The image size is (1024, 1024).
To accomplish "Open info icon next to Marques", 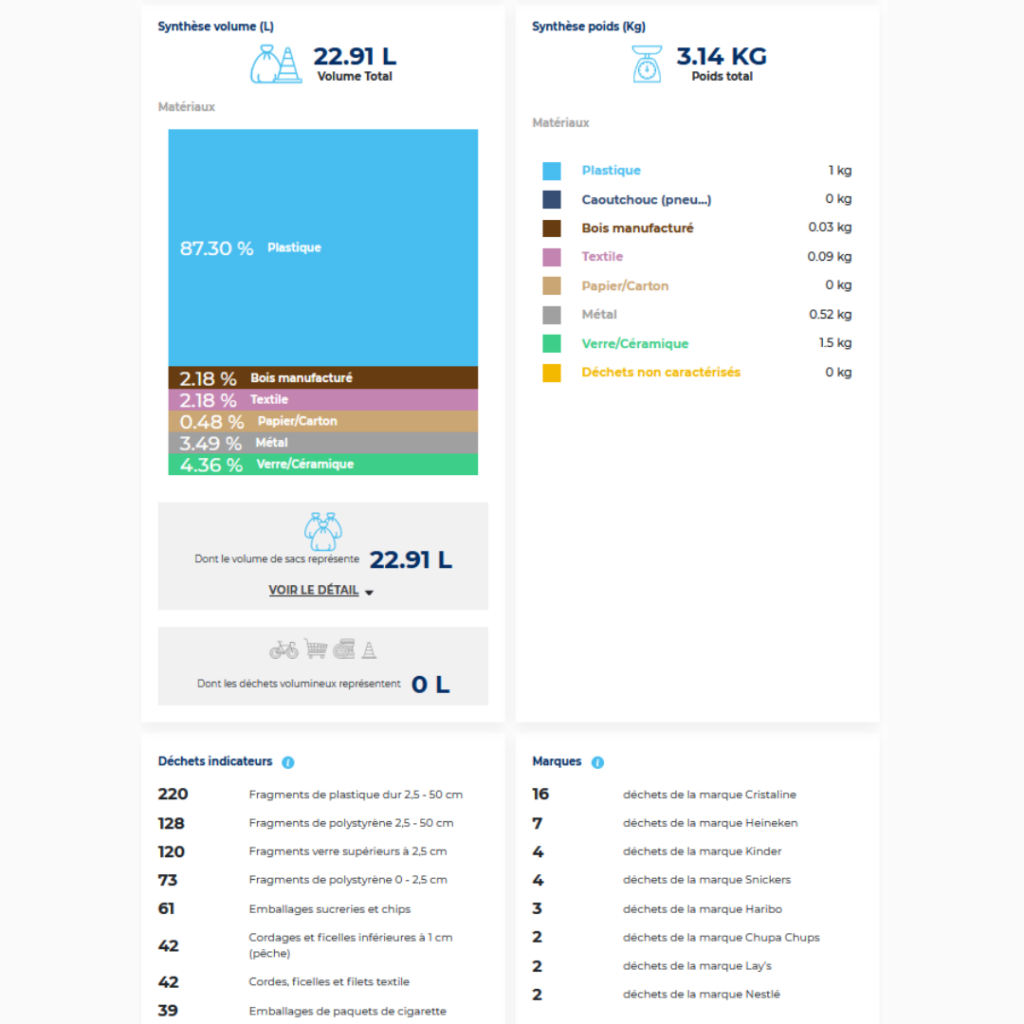I will (x=598, y=762).
